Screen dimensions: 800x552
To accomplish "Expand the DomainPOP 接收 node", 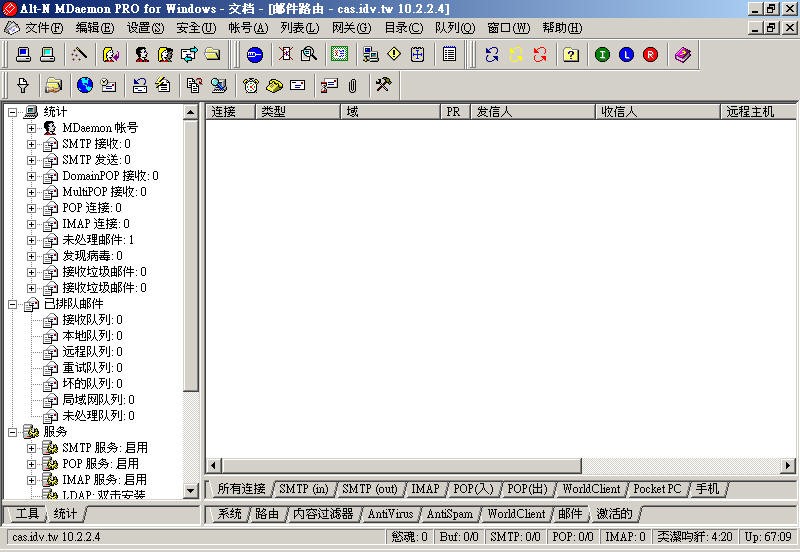I will tap(32, 177).
